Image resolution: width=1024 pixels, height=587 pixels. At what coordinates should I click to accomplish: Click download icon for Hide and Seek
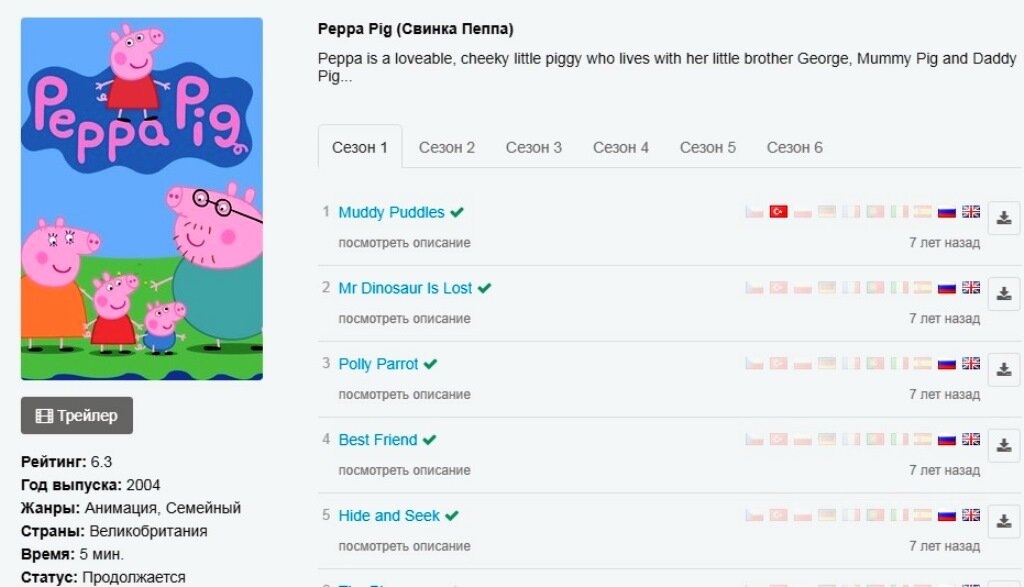click(1004, 521)
